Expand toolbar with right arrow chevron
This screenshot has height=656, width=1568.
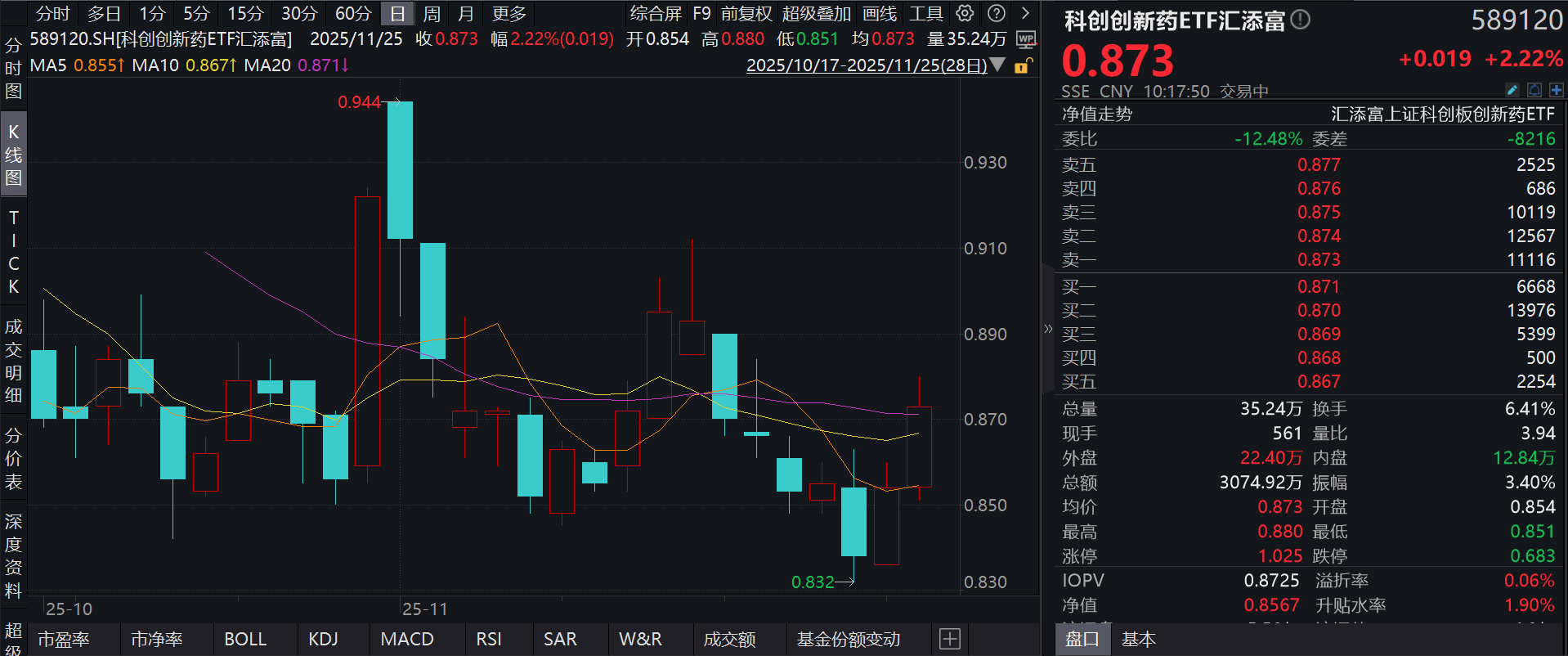click(1025, 13)
